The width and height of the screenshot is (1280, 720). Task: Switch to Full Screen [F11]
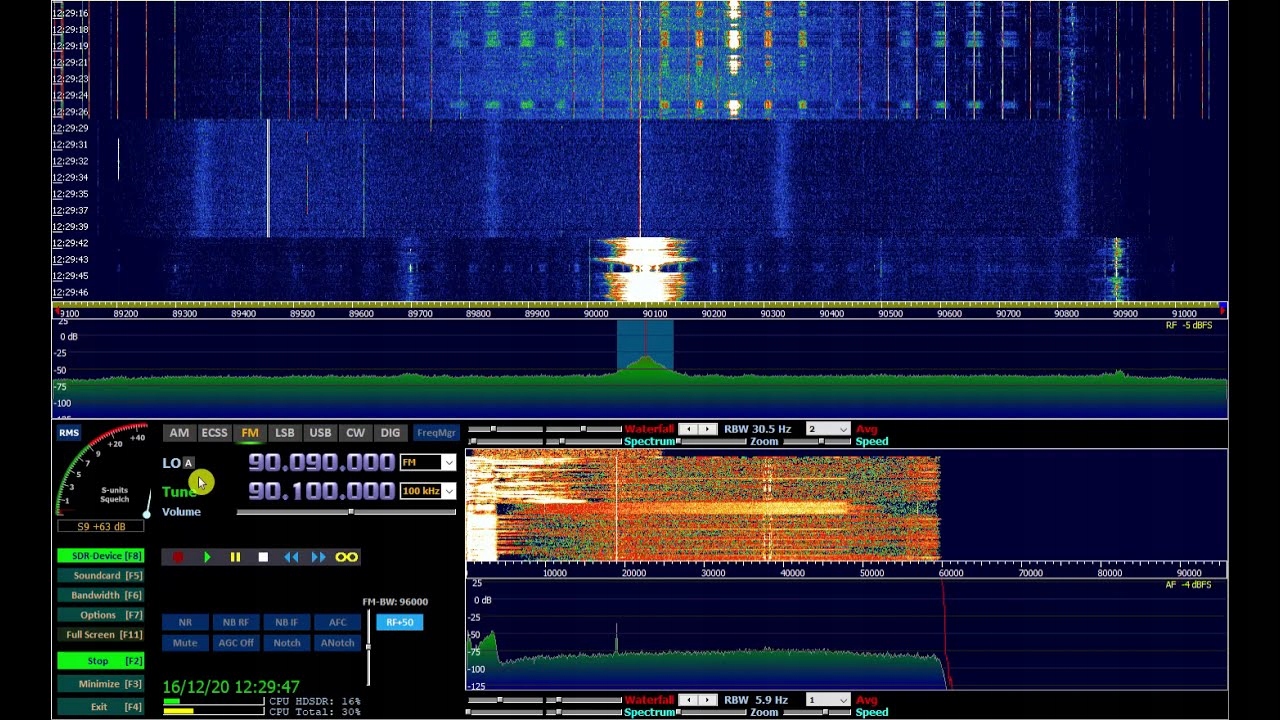coord(101,635)
